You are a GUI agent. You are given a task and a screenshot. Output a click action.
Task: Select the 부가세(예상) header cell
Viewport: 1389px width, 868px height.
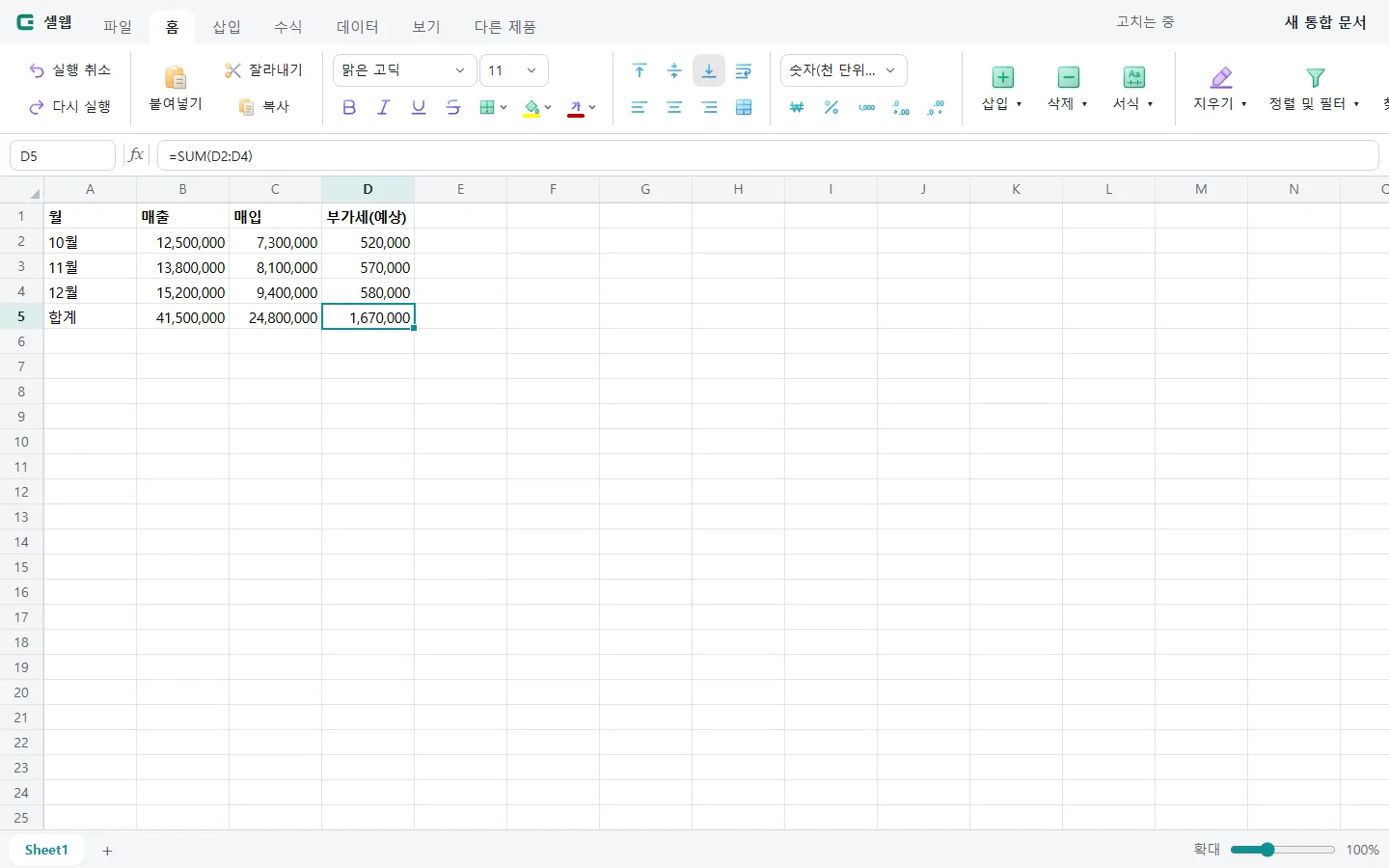click(x=368, y=217)
